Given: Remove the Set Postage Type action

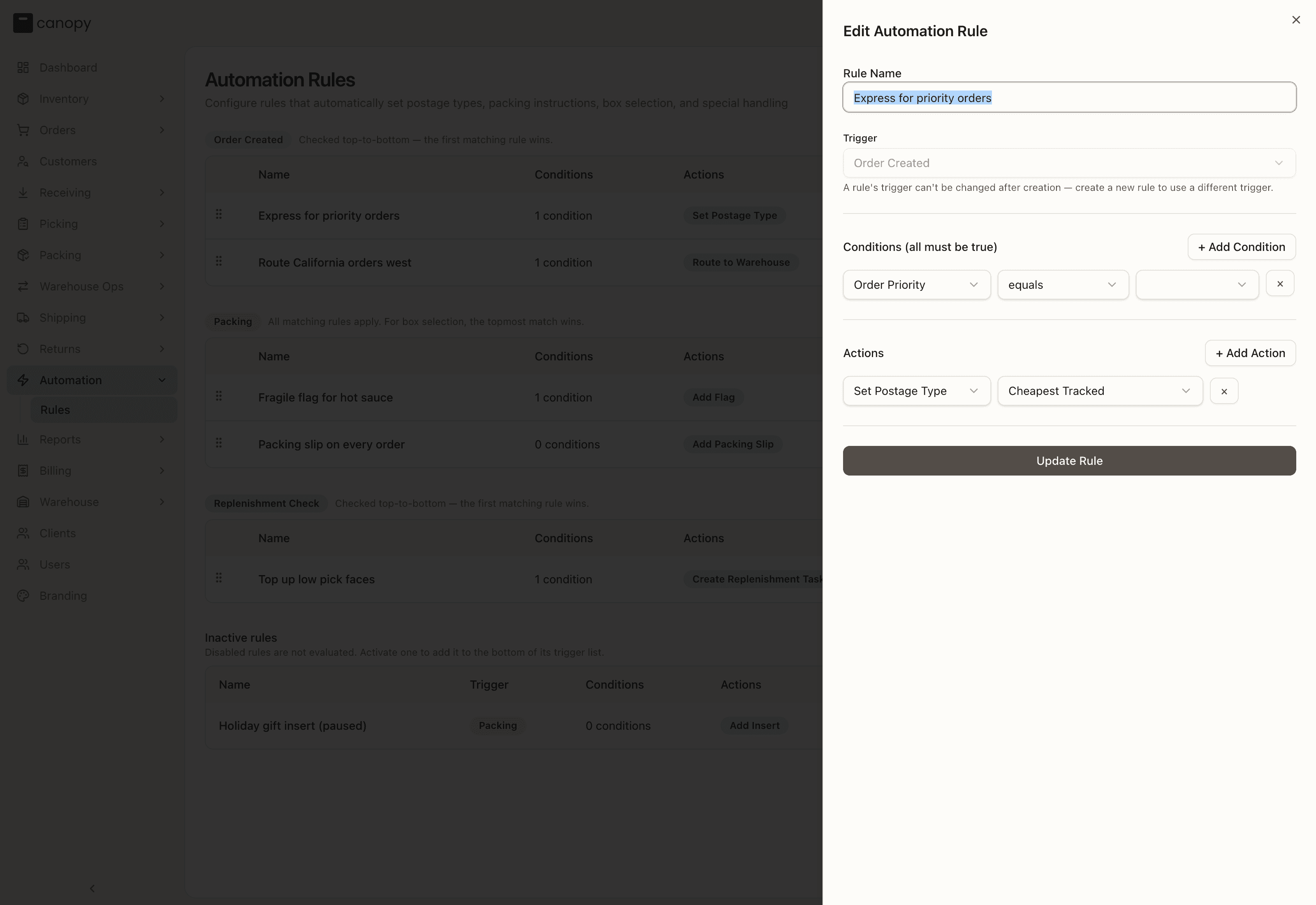Looking at the screenshot, I should tap(1223, 391).
